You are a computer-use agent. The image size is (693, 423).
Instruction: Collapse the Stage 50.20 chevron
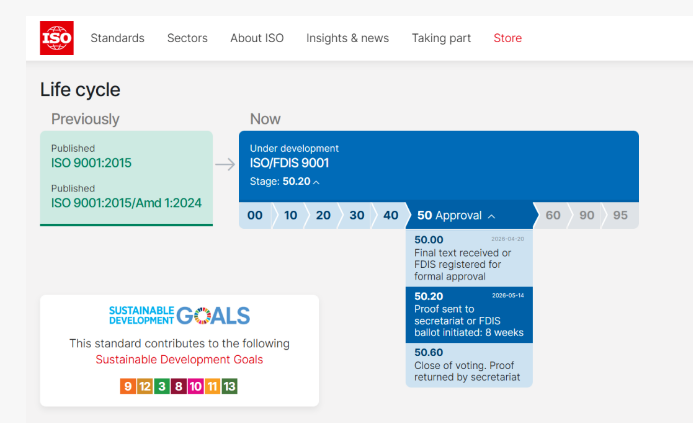pyautogui.click(x=316, y=182)
